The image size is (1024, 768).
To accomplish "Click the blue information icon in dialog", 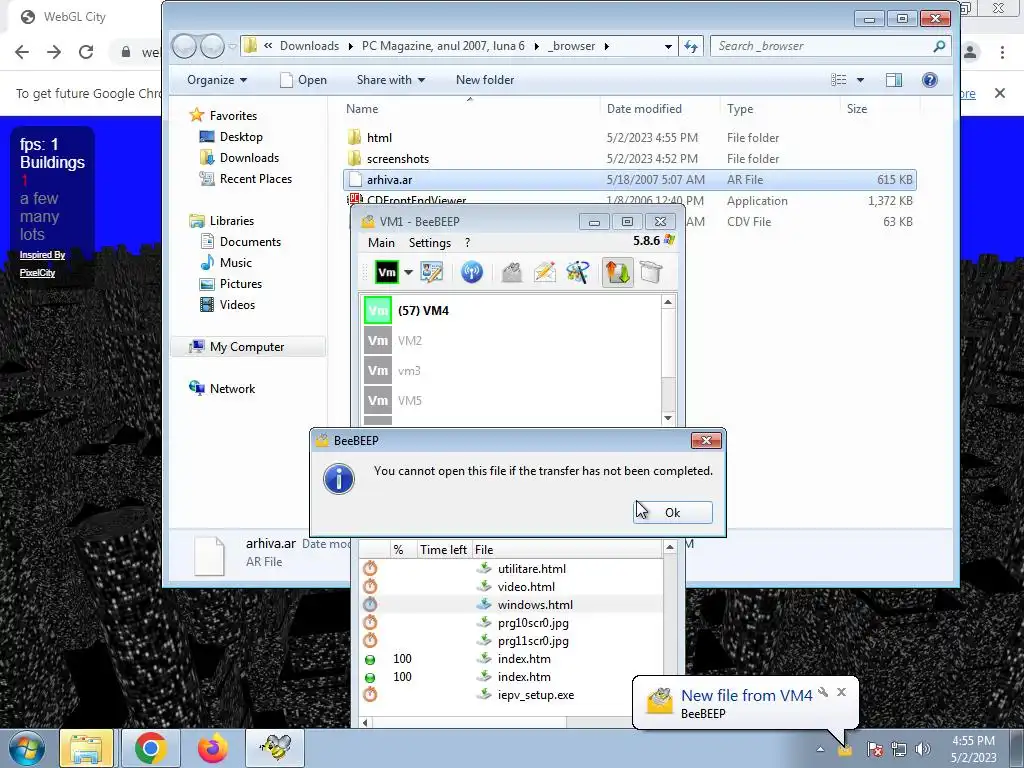I will [339, 479].
